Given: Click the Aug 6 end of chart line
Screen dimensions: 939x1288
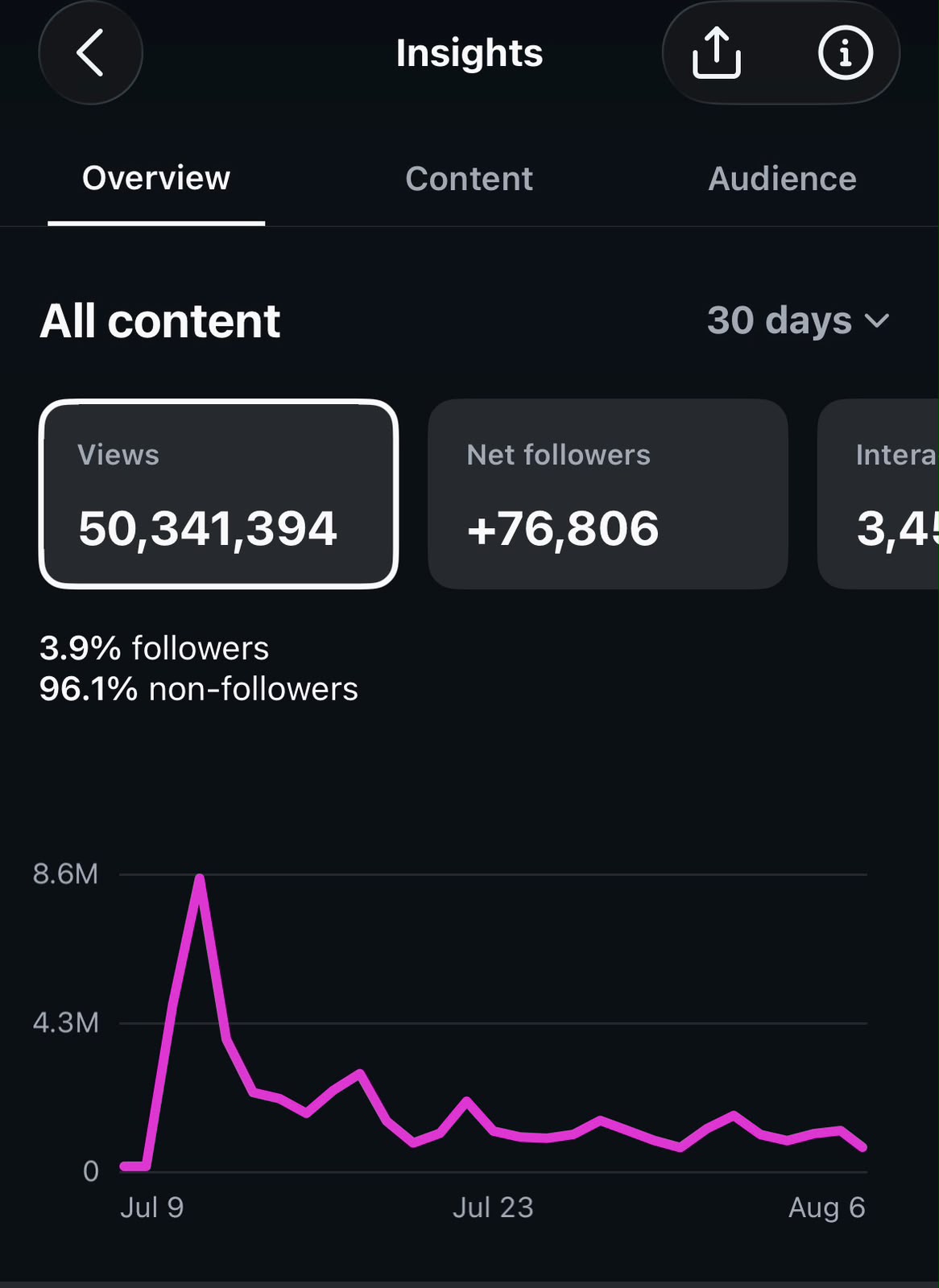Looking at the screenshot, I should [x=863, y=1146].
